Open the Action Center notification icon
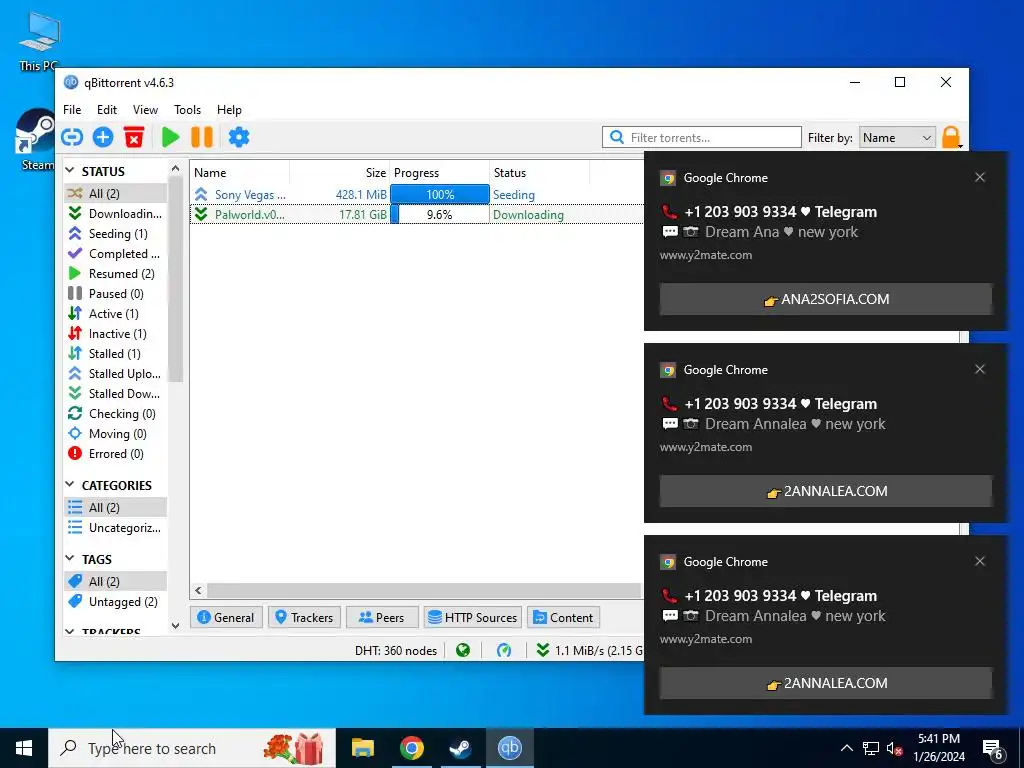 tap(993, 748)
